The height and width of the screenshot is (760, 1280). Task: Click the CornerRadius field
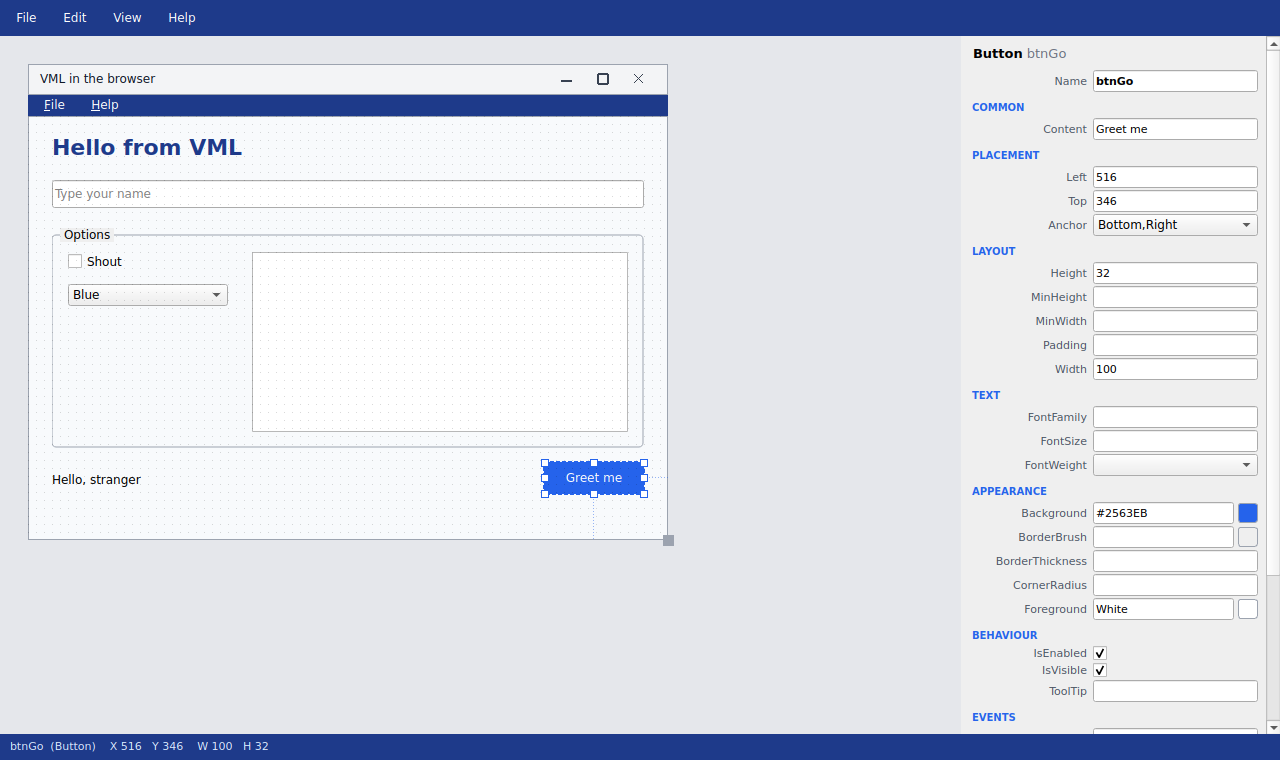[x=1175, y=585]
